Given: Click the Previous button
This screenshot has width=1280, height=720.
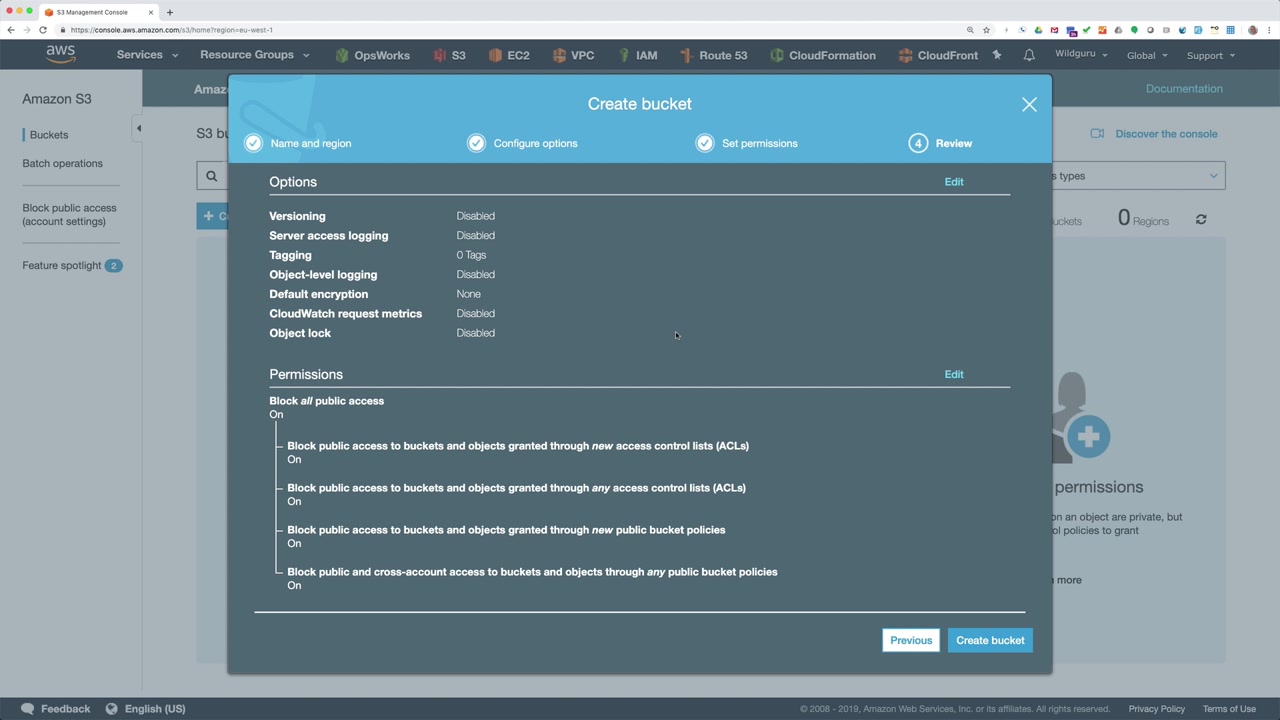Looking at the screenshot, I should coord(911,640).
